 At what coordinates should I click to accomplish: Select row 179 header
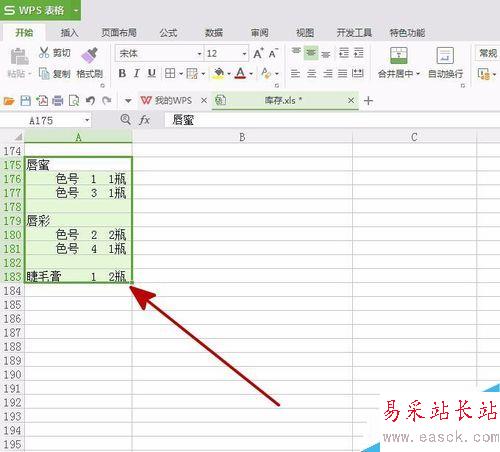tap(12, 221)
